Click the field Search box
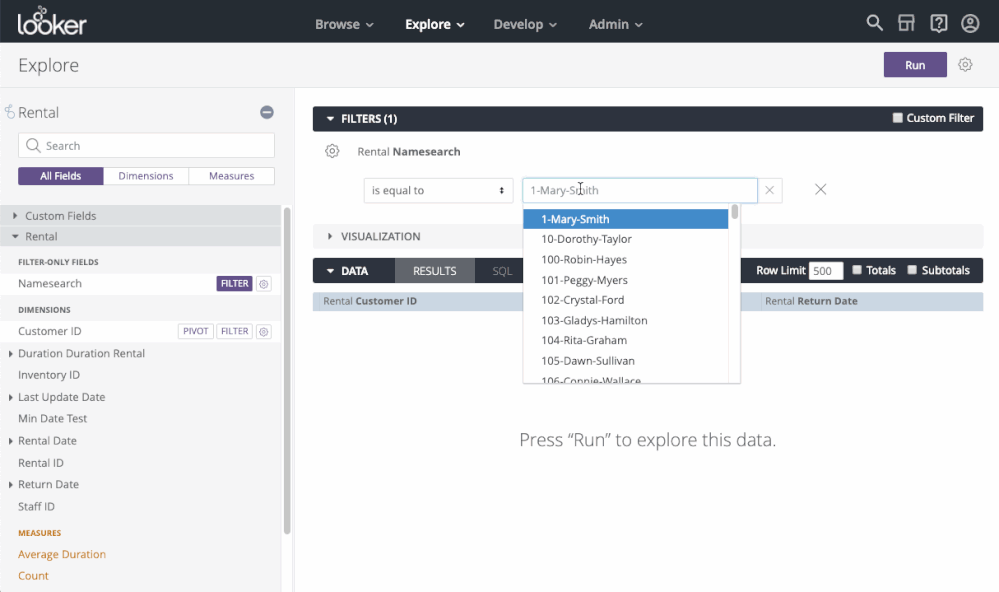 147,146
